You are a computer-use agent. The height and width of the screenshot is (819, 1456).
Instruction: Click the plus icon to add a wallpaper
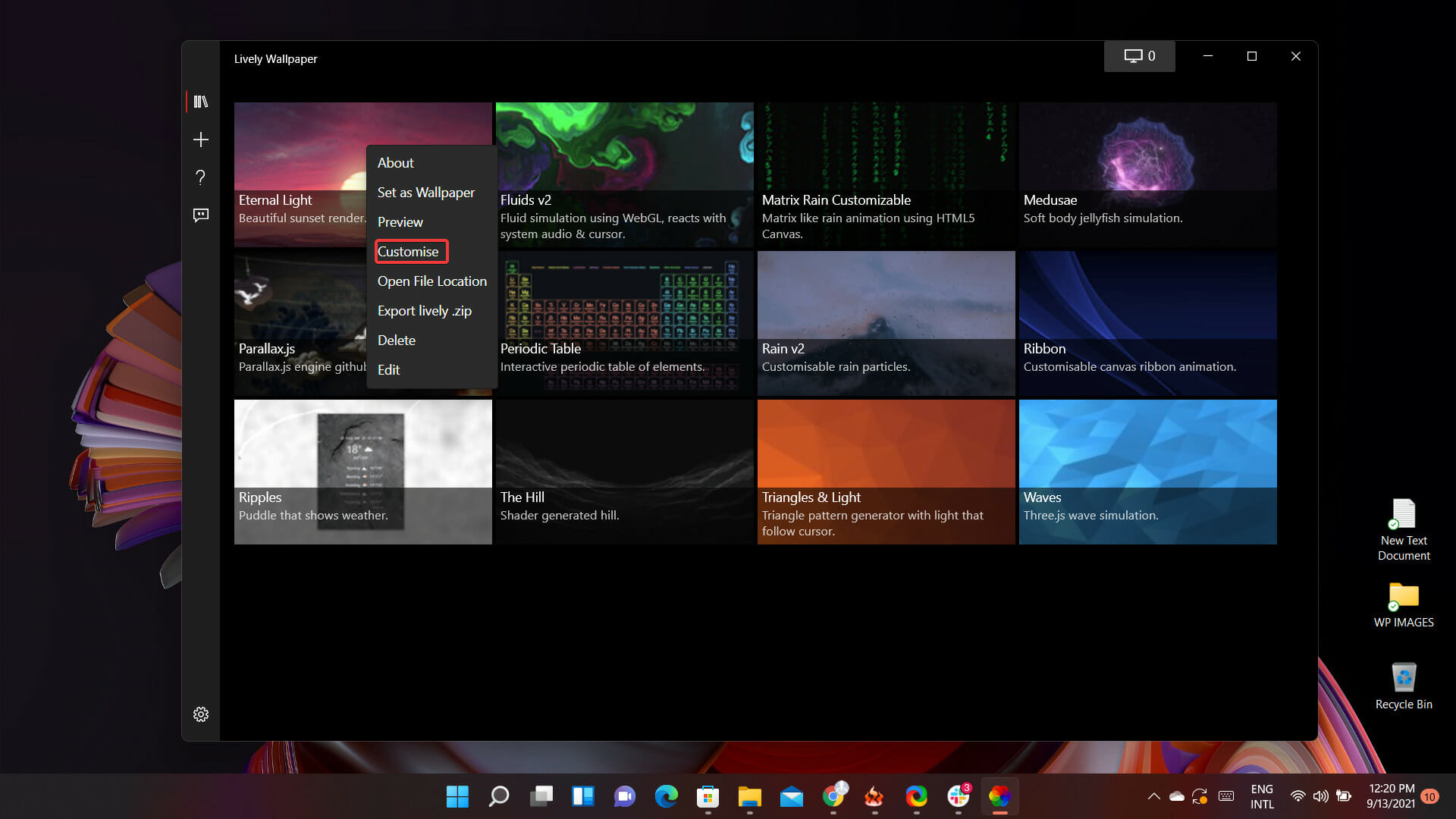tap(200, 140)
